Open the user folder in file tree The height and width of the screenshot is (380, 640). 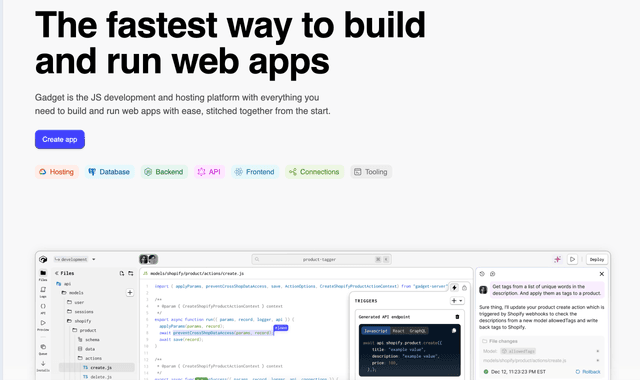76,302
